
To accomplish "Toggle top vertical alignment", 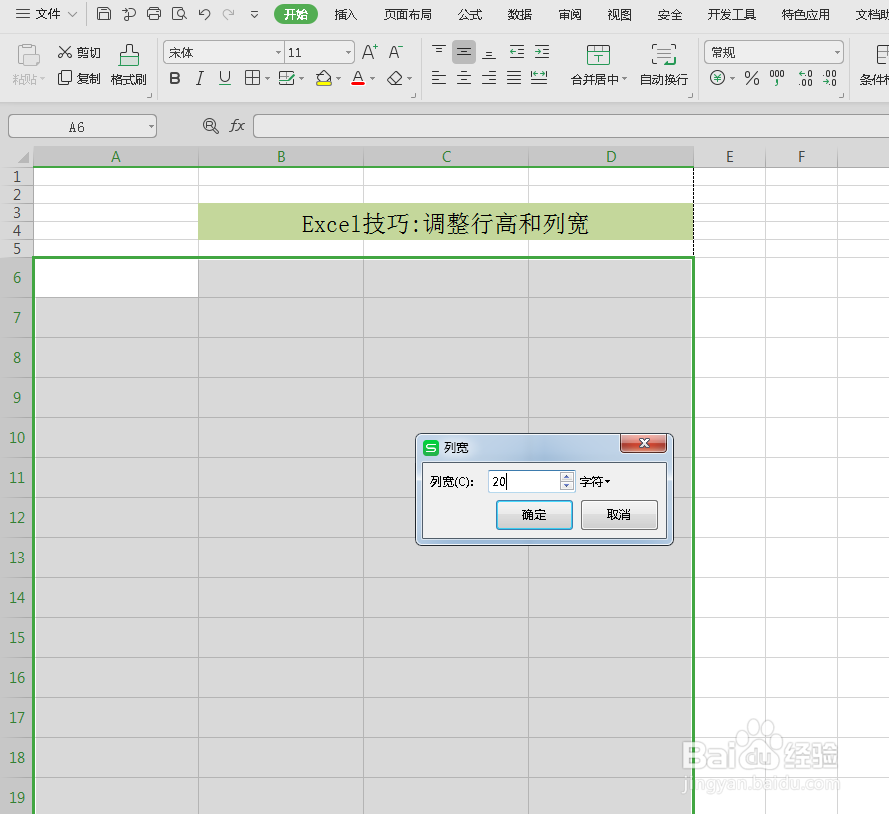I will pos(438,52).
